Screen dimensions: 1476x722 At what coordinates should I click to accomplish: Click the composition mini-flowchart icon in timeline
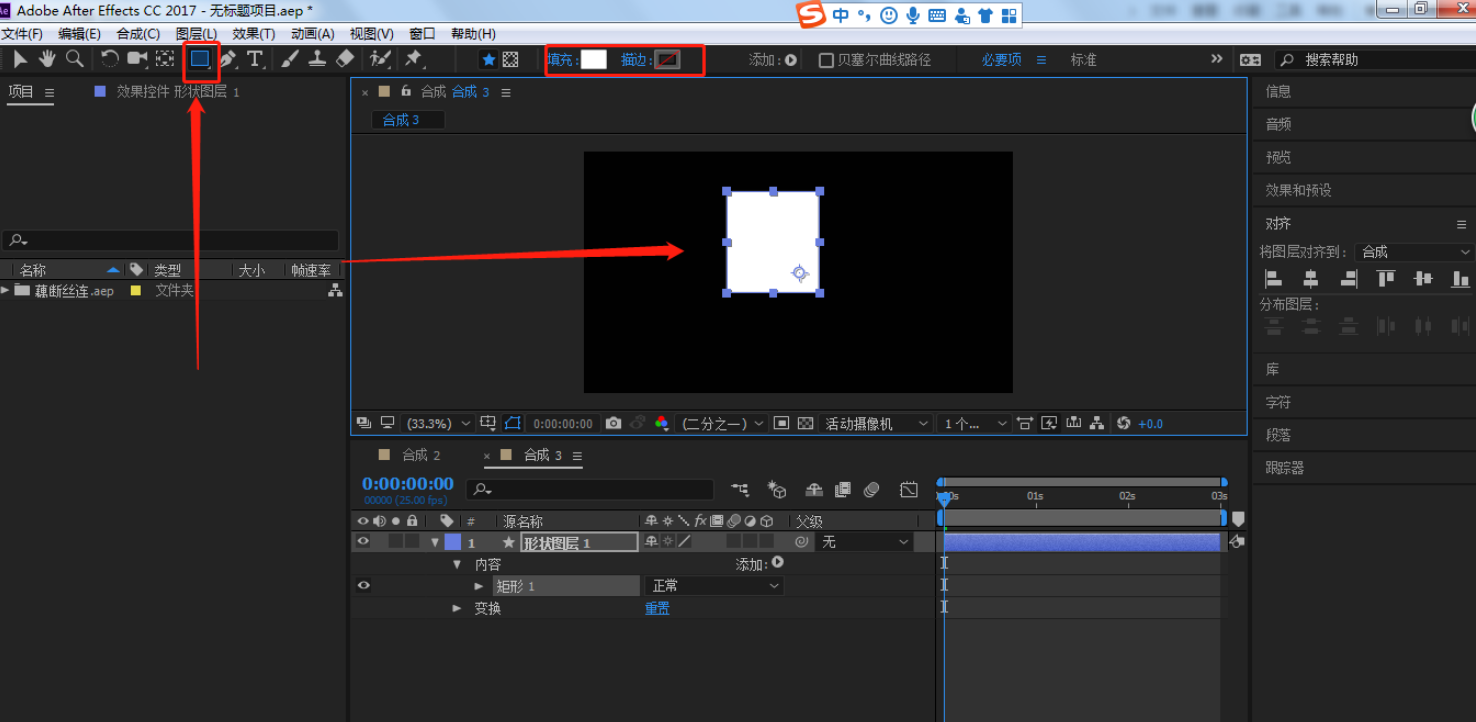tap(740, 490)
